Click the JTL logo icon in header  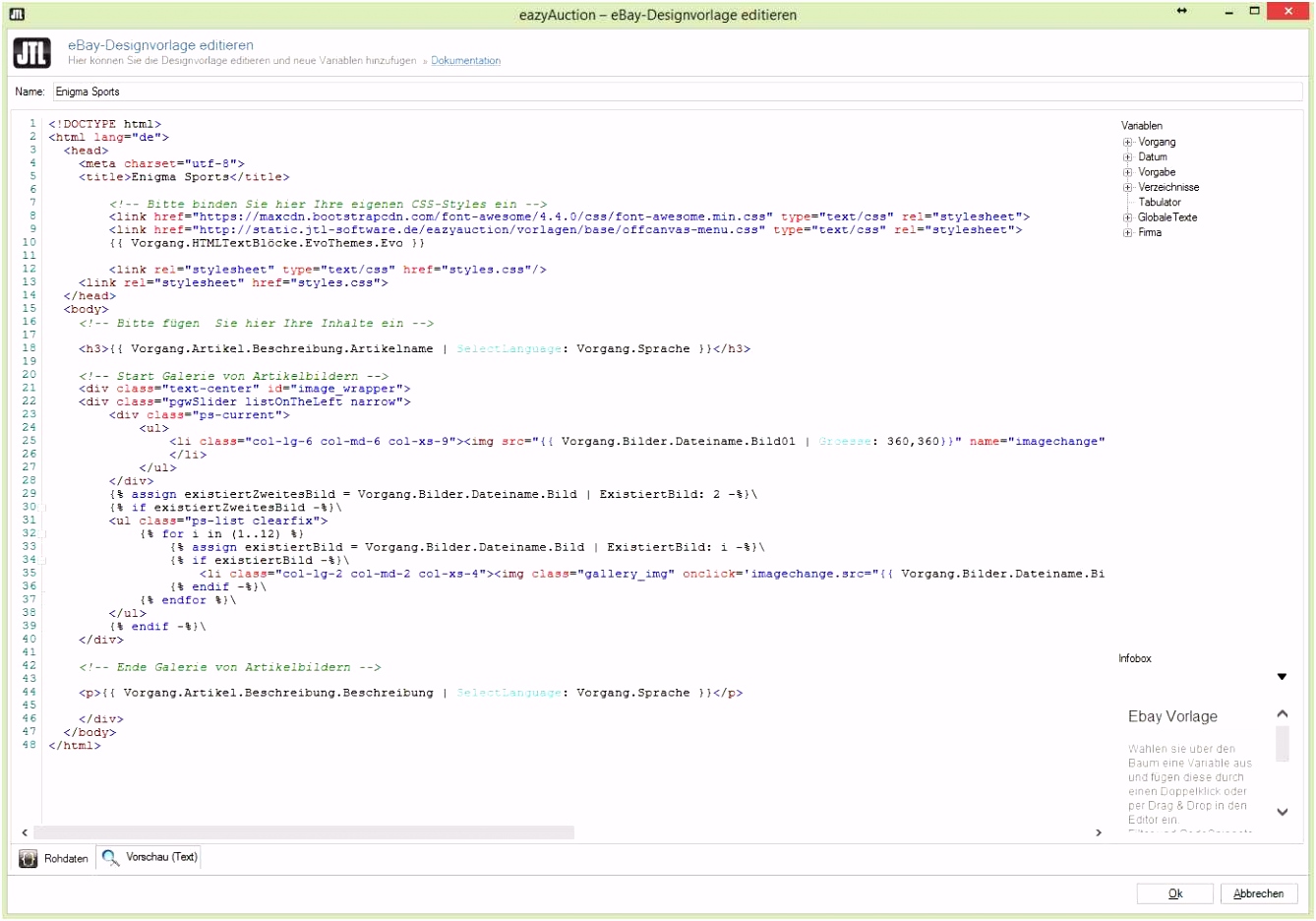[x=32, y=53]
